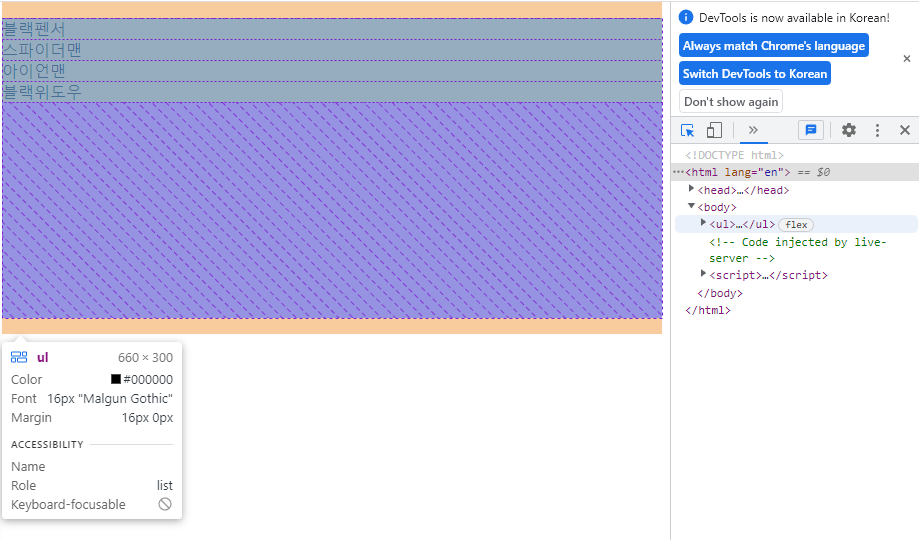Open DevTools settings gear

849,130
